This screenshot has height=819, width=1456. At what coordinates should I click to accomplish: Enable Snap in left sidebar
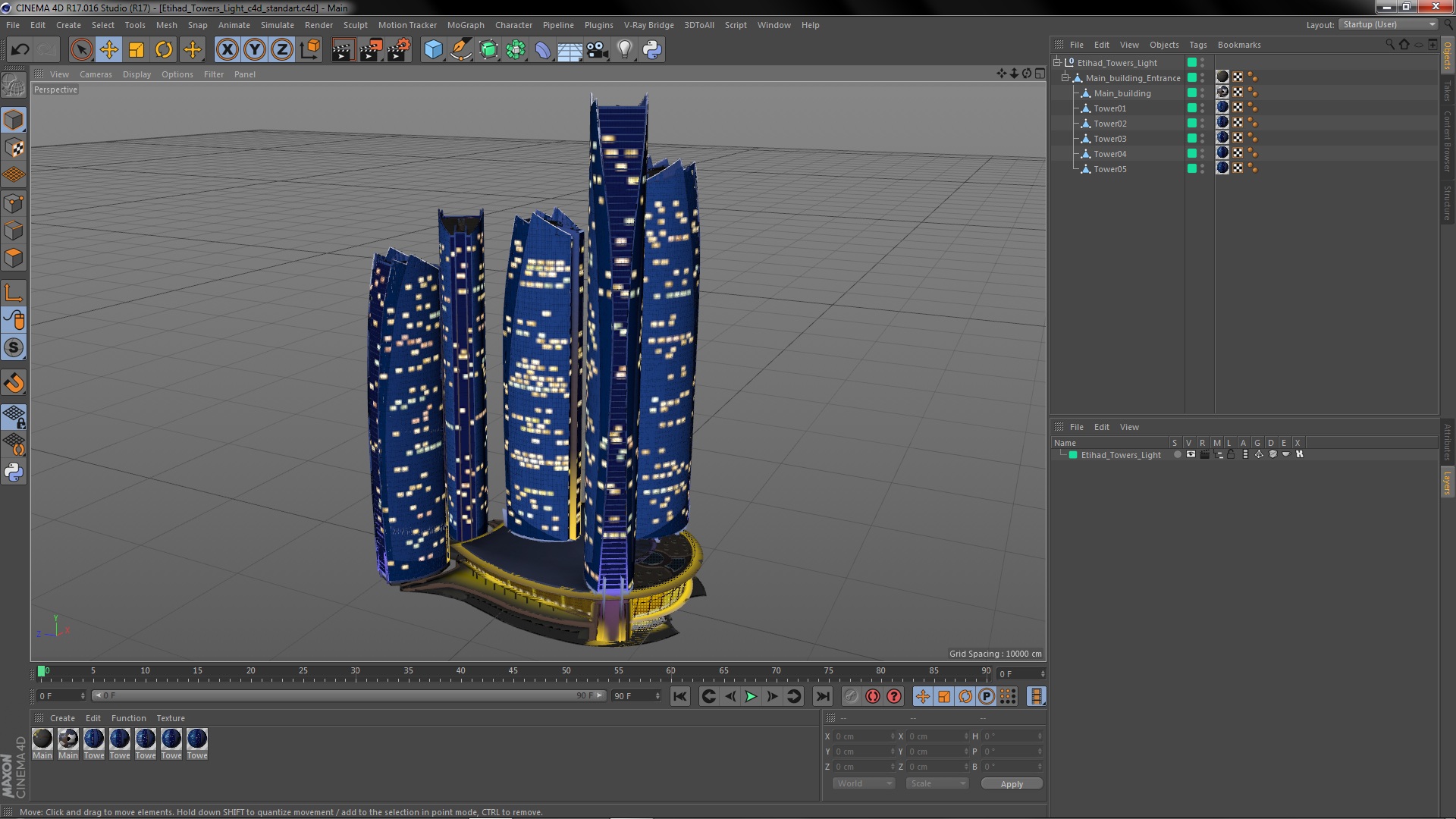(x=14, y=348)
